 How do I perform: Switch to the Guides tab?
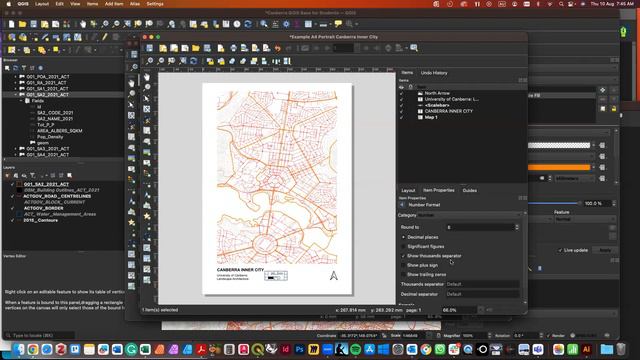tap(469, 190)
